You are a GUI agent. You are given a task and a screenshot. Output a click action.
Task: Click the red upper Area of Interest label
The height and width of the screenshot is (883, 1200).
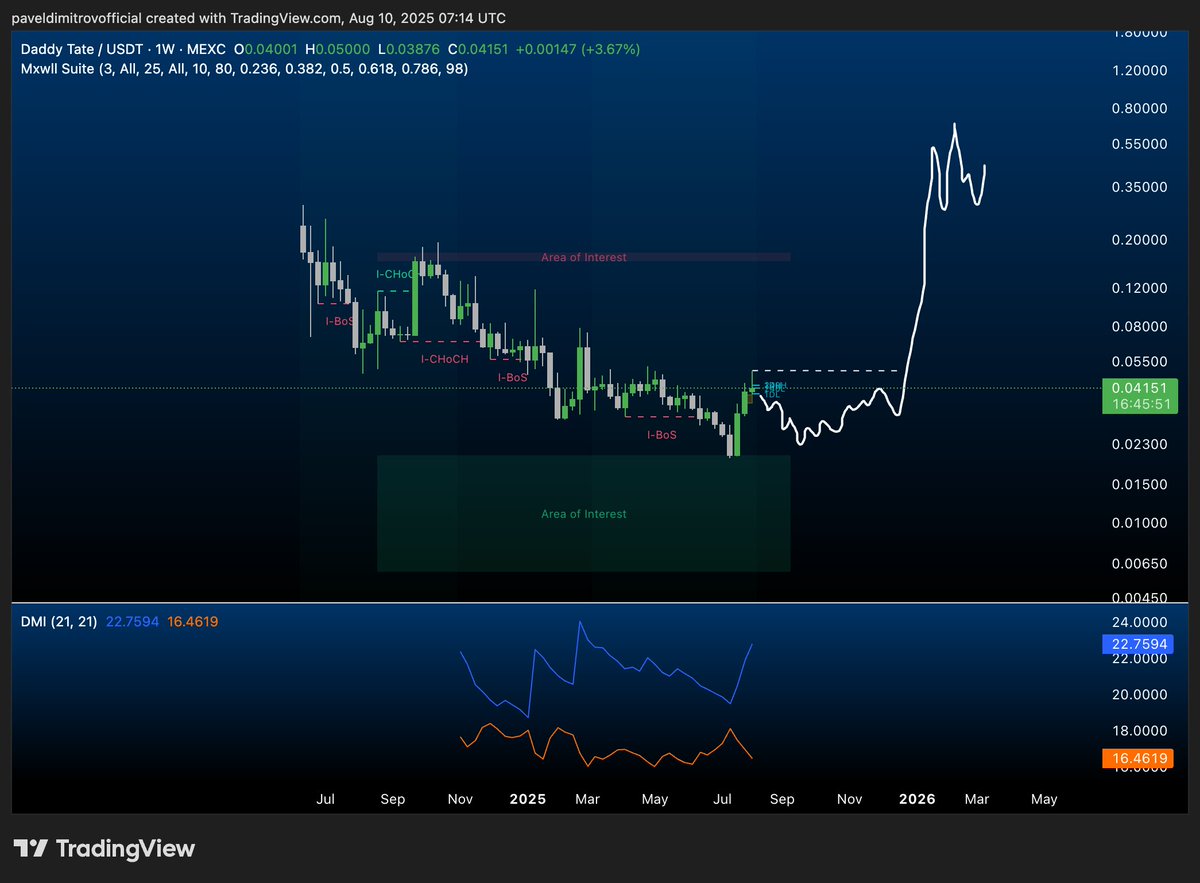(x=584, y=257)
